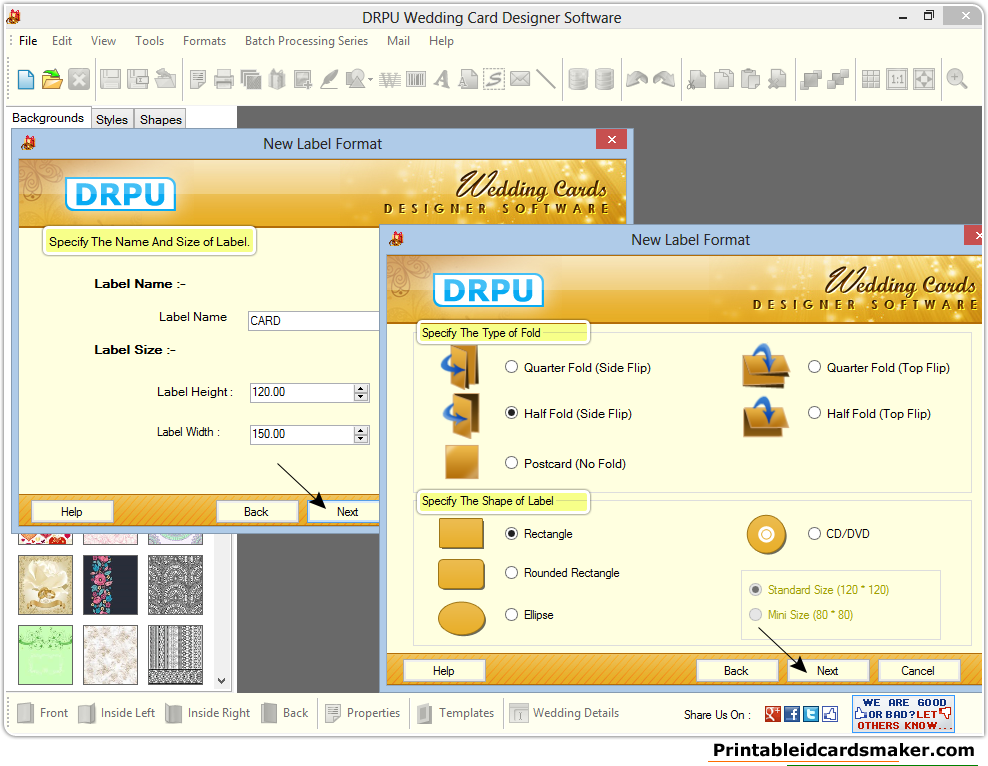Click Help in label size dialog
The image size is (988, 766).
(72, 512)
